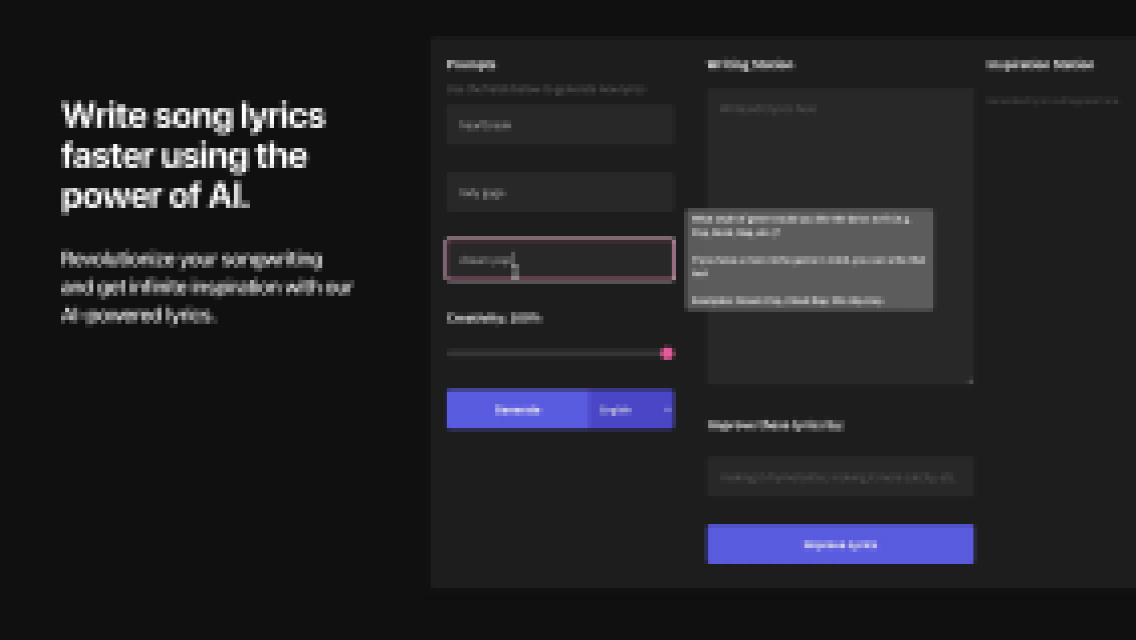Click the Improve these lyrics by text box
Screen dimensions: 1136x640
[840, 476]
